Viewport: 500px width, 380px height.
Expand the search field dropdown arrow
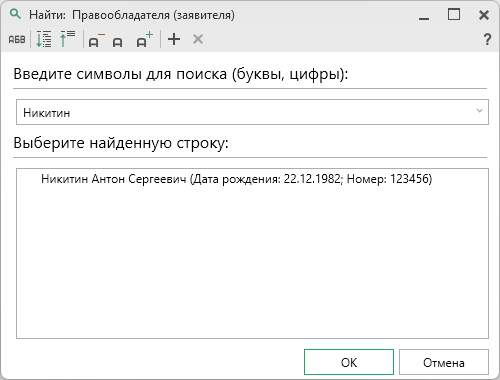[x=479, y=111]
